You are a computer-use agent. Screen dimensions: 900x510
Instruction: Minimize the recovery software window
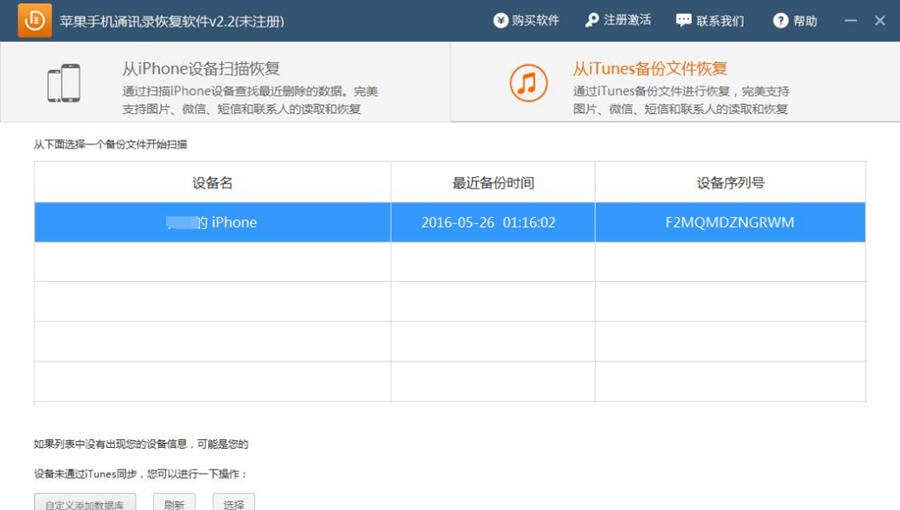click(851, 21)
